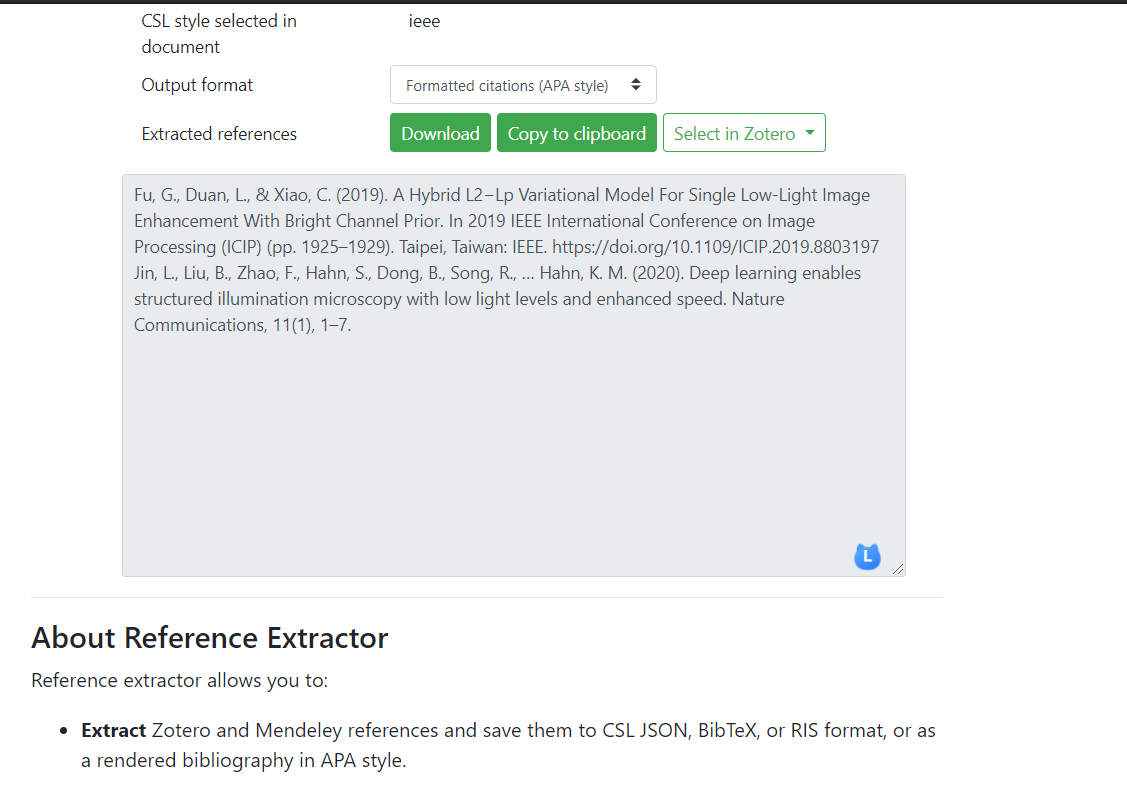Expand the Select in Zotero dropdown

pyautogui.click(x=744, y=132)
